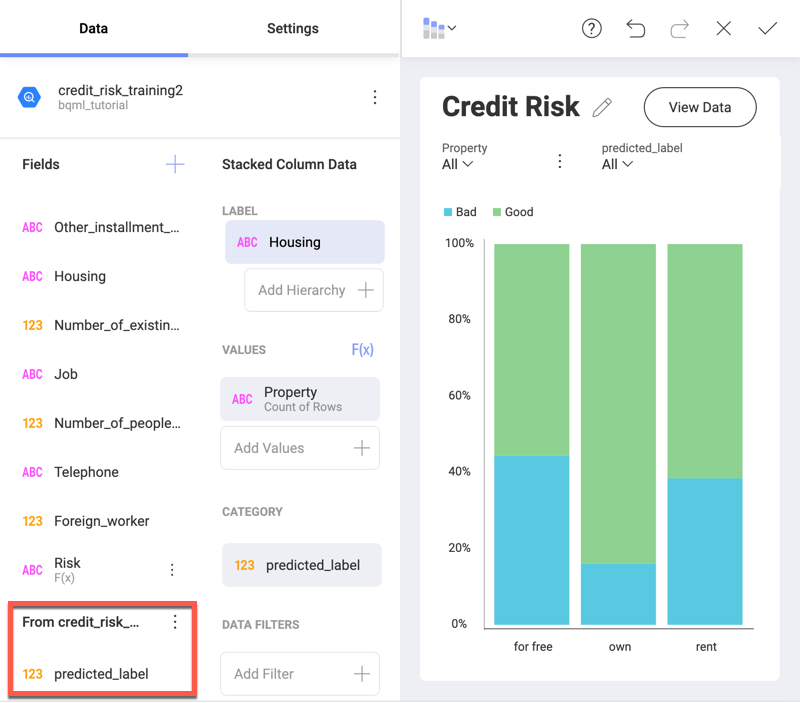Image resolution: width=800 pixels, height=703 pixels.
Task: Click the View Data button
Action: tap(699, 107)
